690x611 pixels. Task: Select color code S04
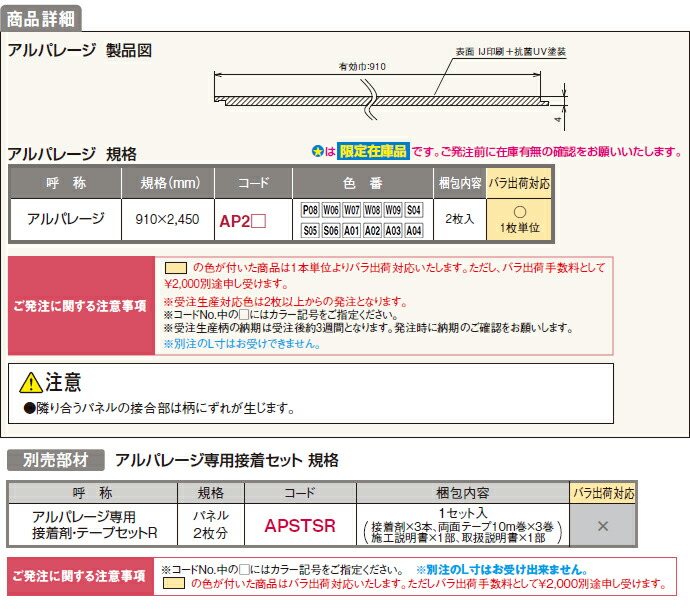point(414,210)
